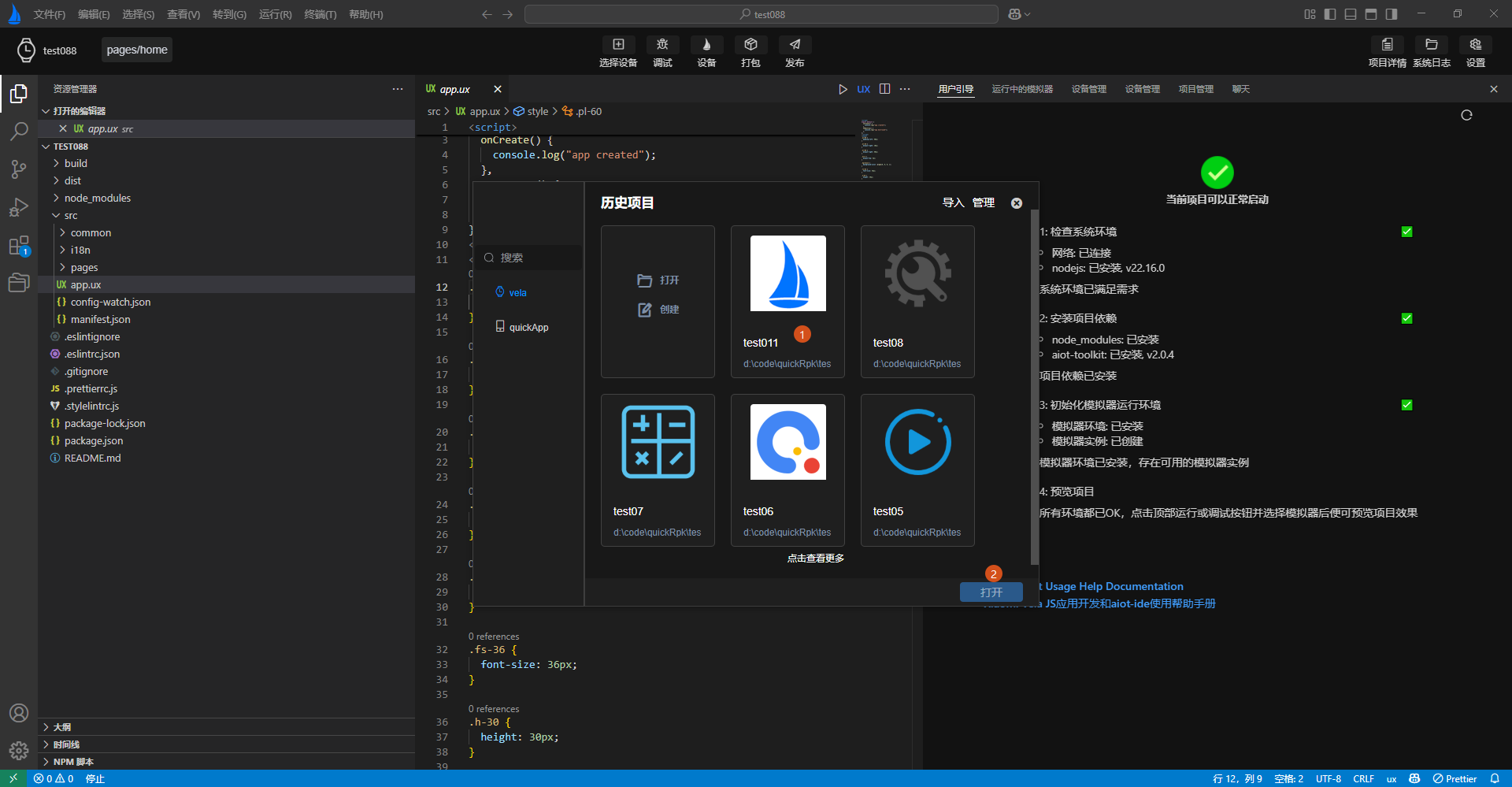The image size is (1512, 787).
Task: Click the refresh icon in guide panel
Action: [1466, 115]
